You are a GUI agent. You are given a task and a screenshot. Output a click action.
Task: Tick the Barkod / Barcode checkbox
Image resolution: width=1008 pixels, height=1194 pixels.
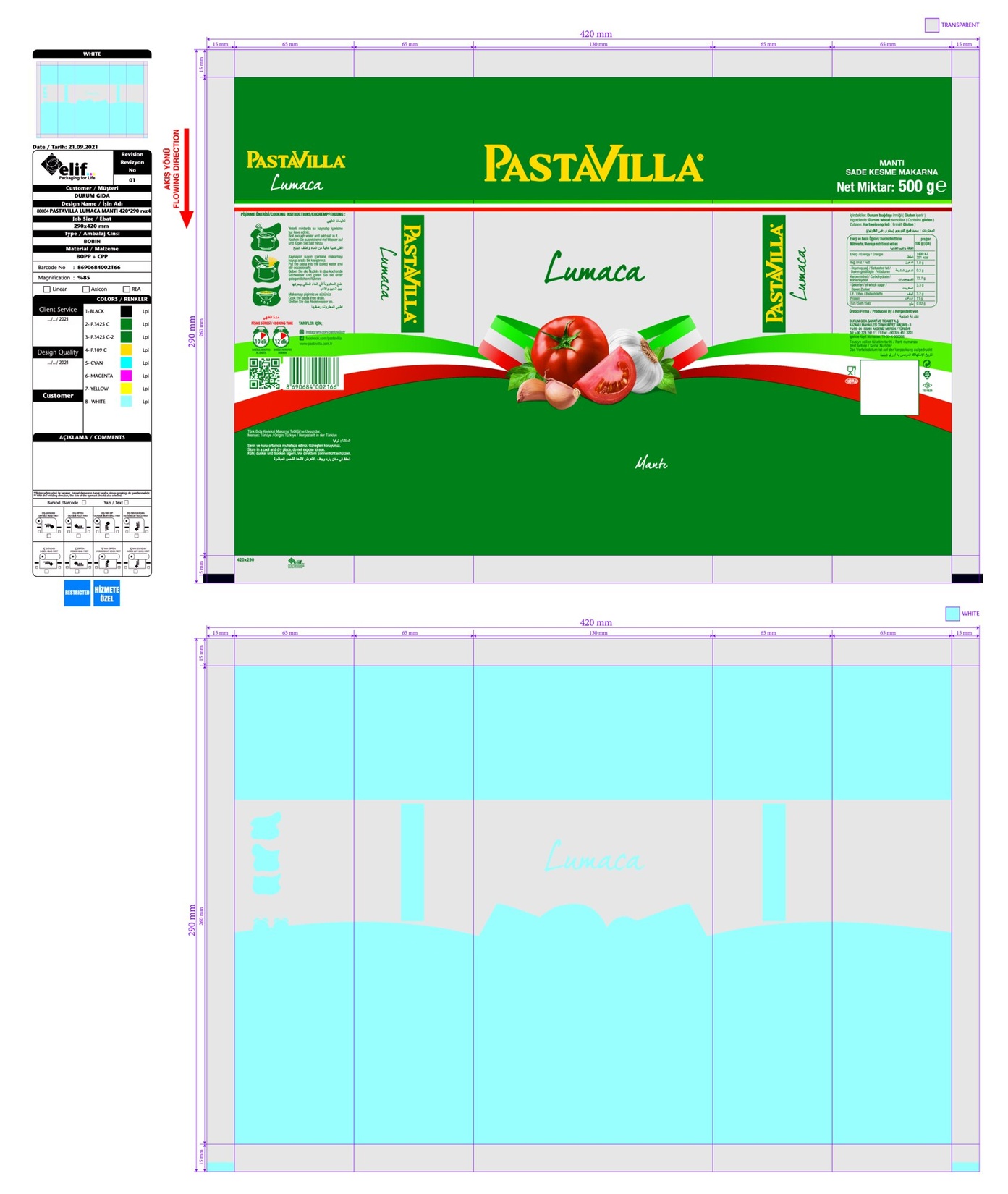84,502
